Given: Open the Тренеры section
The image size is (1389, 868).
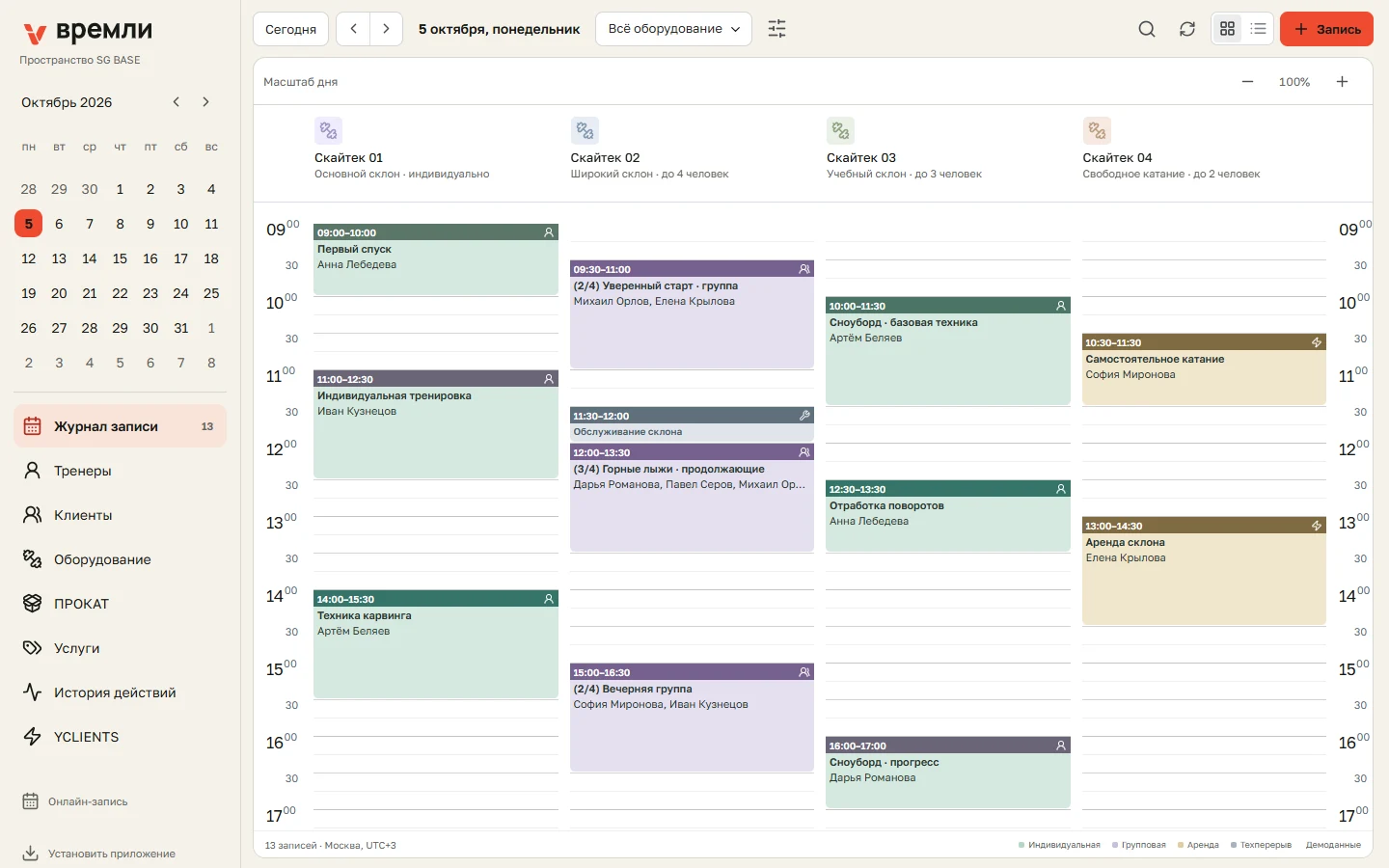Looking at the screenshot, I should [x=121, y=471].
